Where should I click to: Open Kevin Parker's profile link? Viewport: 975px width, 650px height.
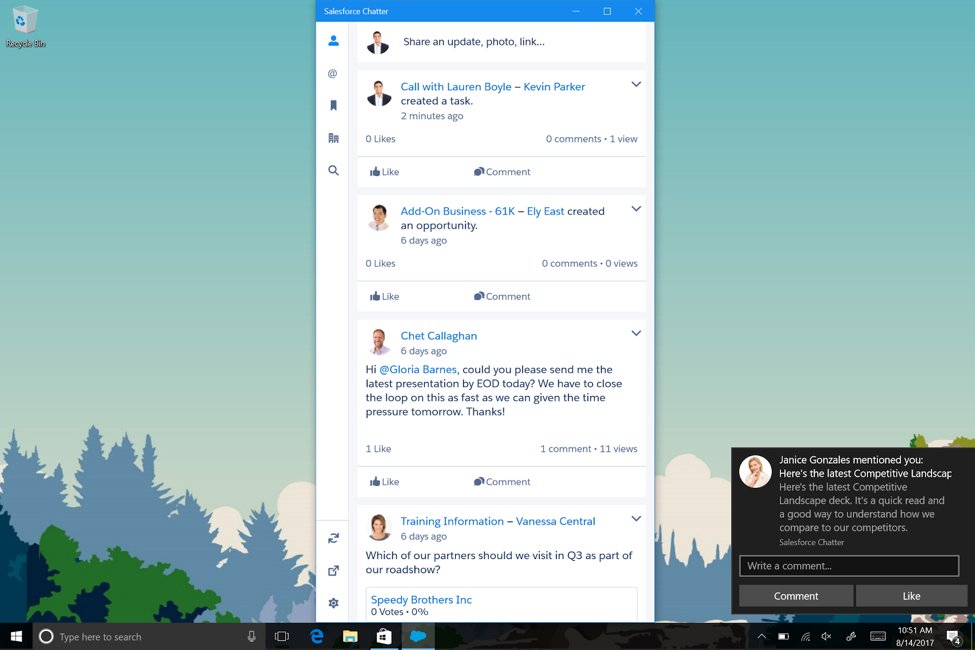[554, 86]
